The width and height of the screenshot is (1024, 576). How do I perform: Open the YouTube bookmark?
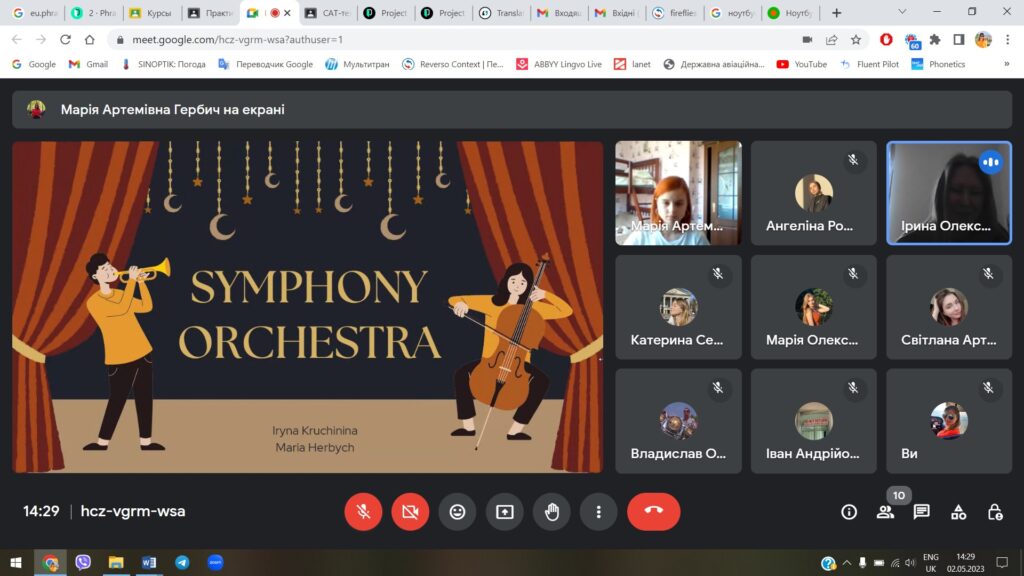801,64
